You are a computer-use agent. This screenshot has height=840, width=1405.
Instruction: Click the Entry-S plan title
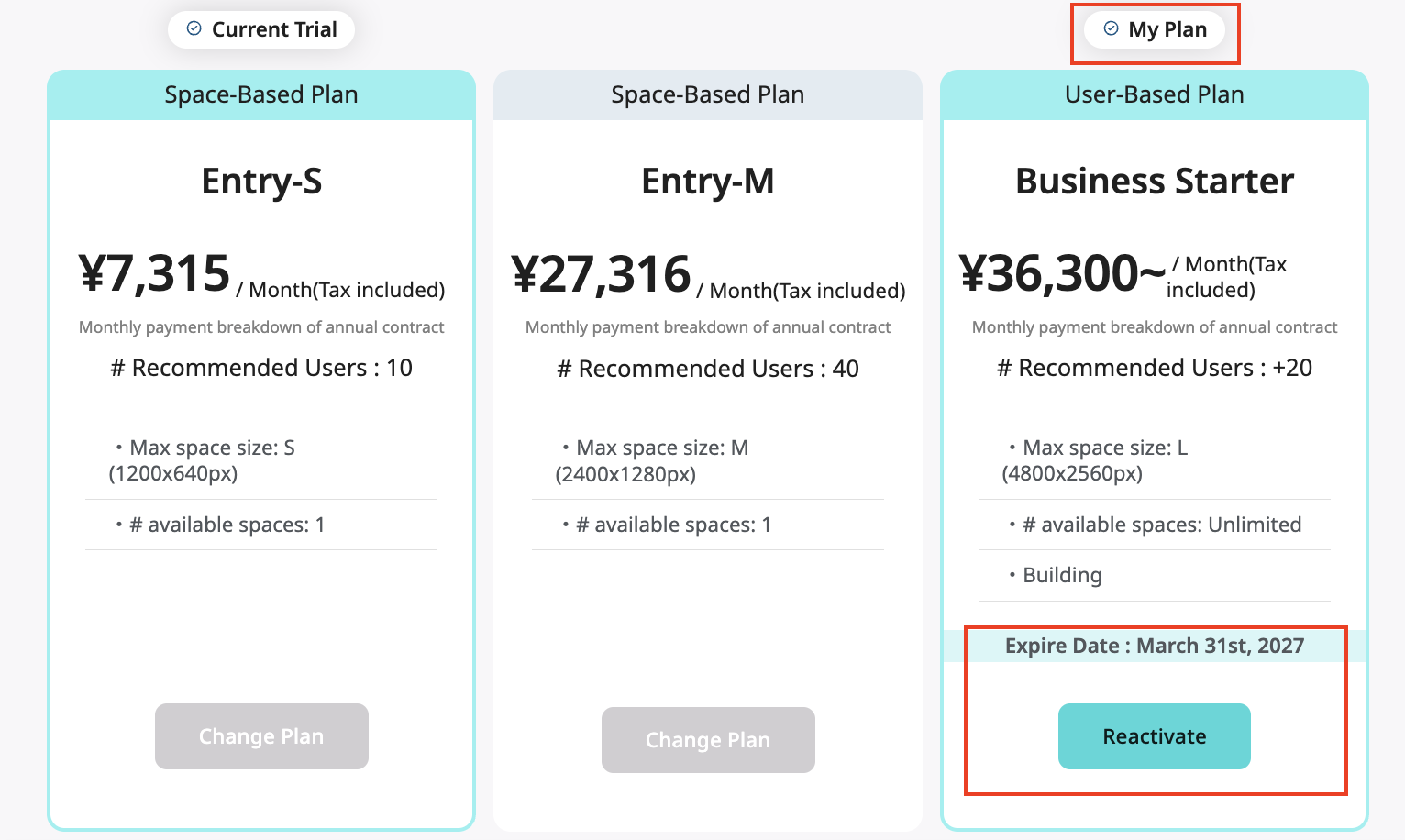[x=261, y=181]
